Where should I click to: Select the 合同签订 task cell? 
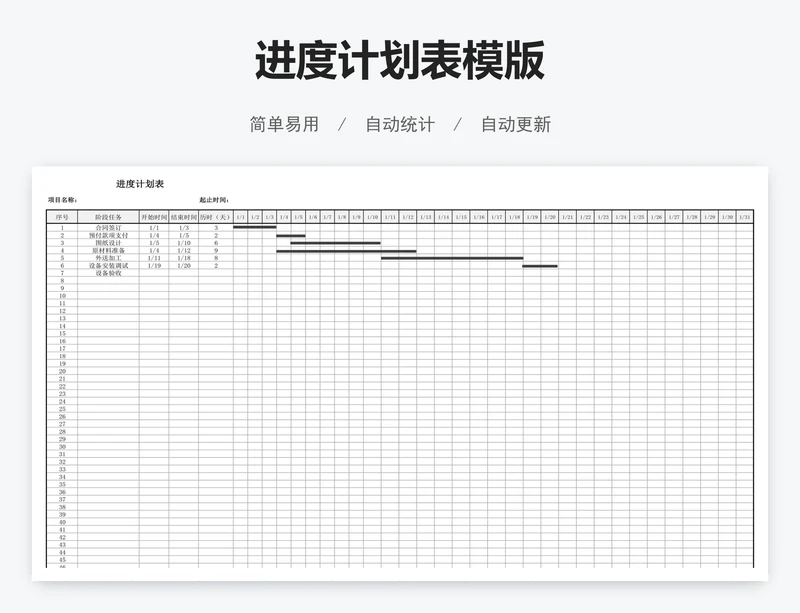click(x=108, y=228)
